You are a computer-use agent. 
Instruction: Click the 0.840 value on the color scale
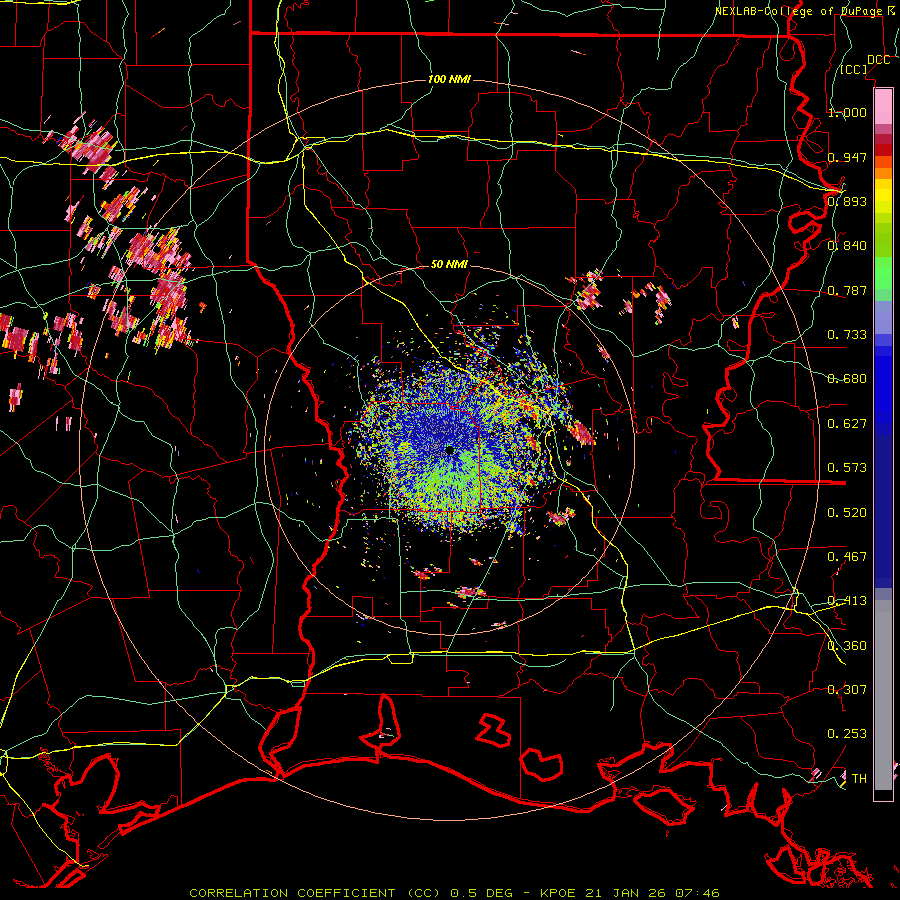pos(847,245)
